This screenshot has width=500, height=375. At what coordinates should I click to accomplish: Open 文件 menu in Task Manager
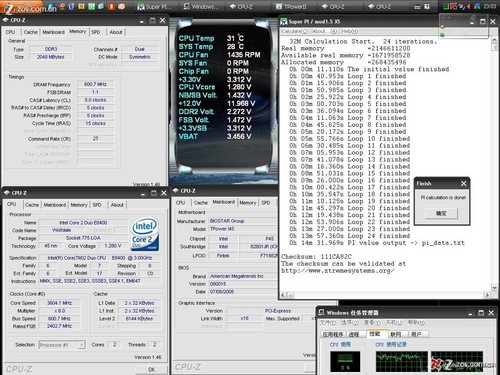[328, 323]
